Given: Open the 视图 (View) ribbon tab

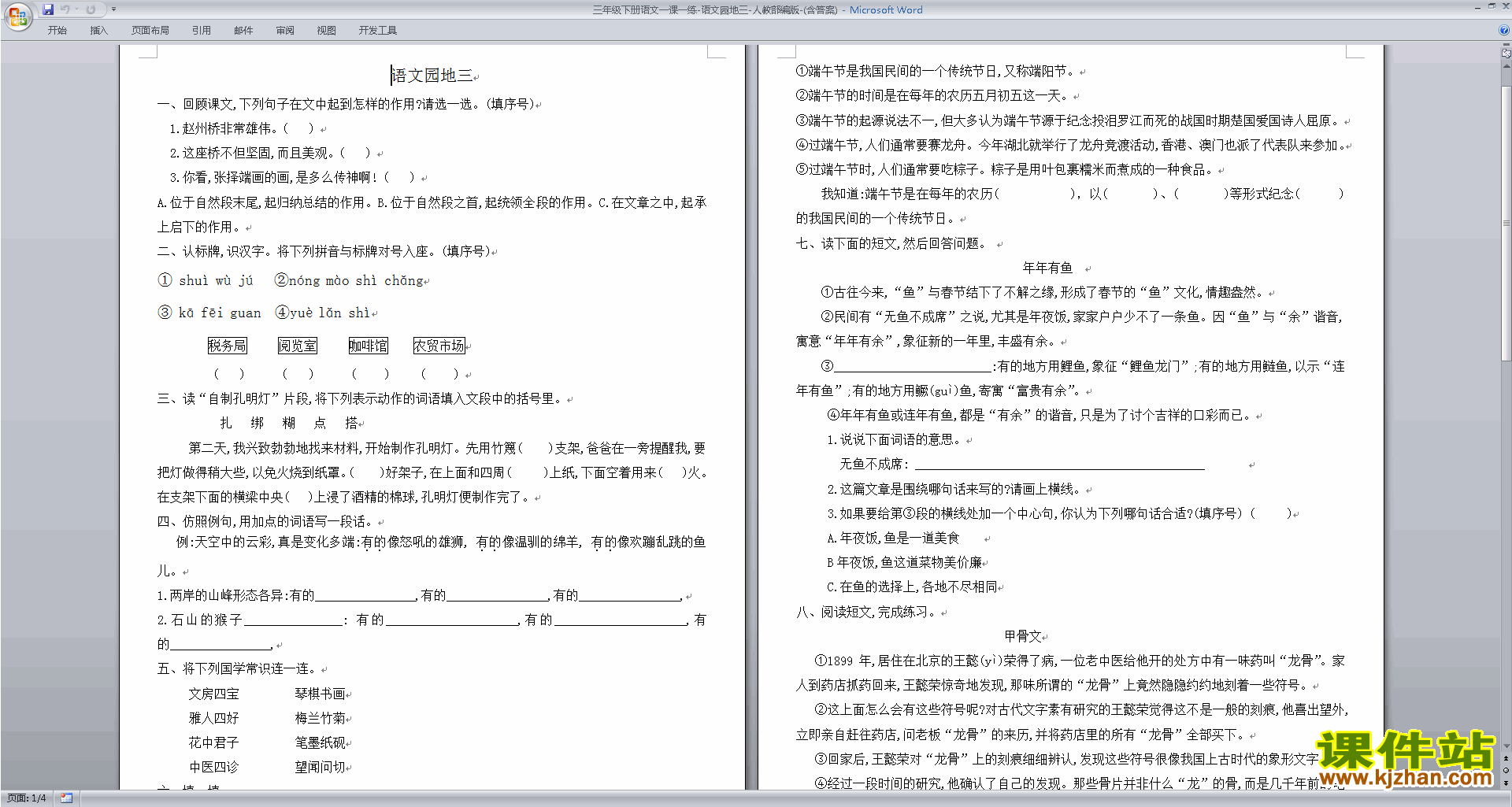Looking at the screenshot, I should (327, 31).
